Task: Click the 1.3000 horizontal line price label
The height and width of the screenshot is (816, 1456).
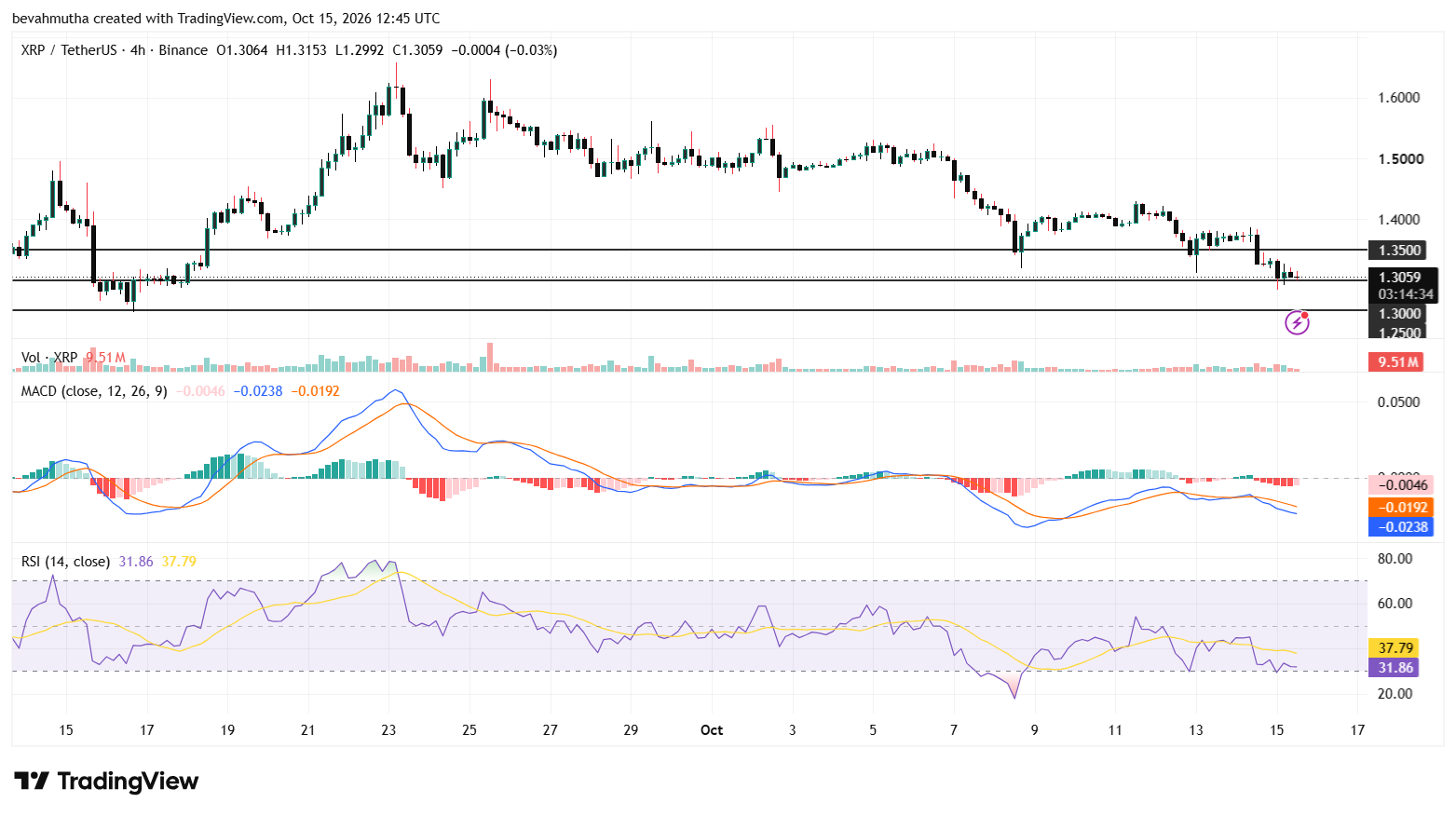Action: click(1399, 314)
